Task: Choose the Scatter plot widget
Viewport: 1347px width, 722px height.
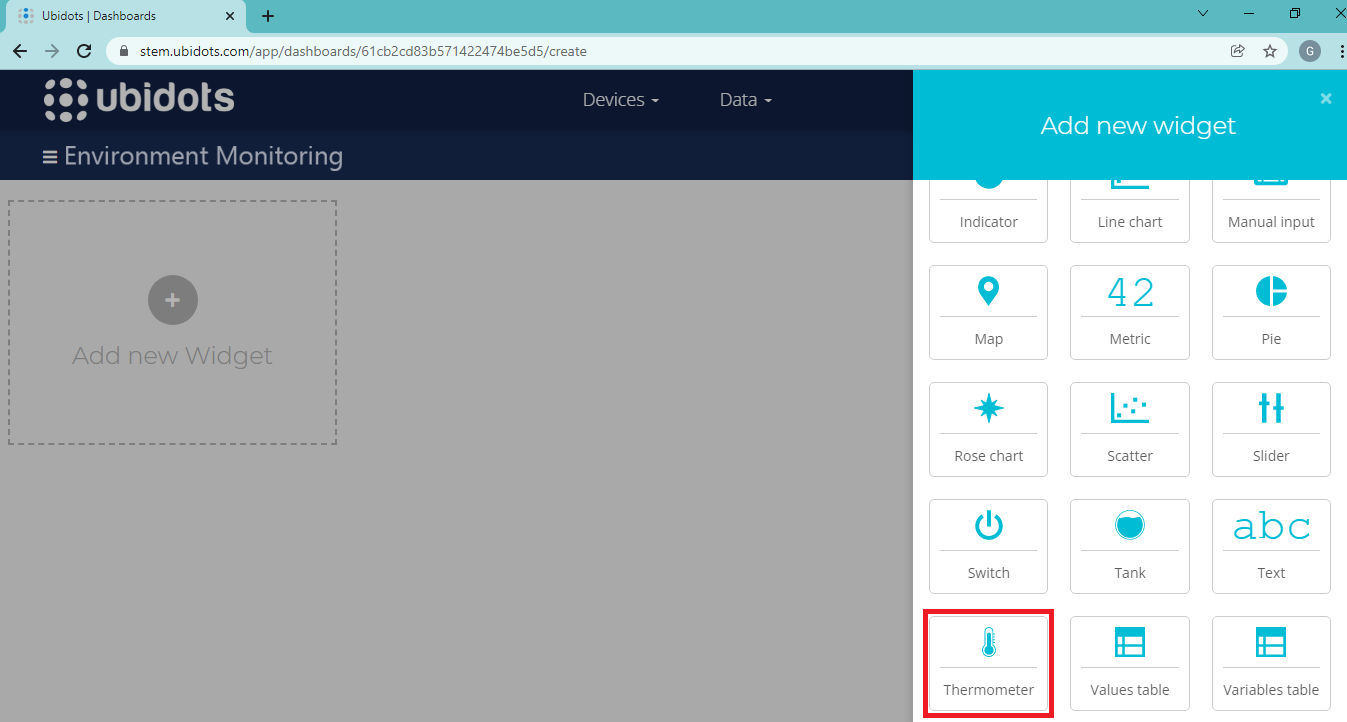Action: coord(1129,429)
